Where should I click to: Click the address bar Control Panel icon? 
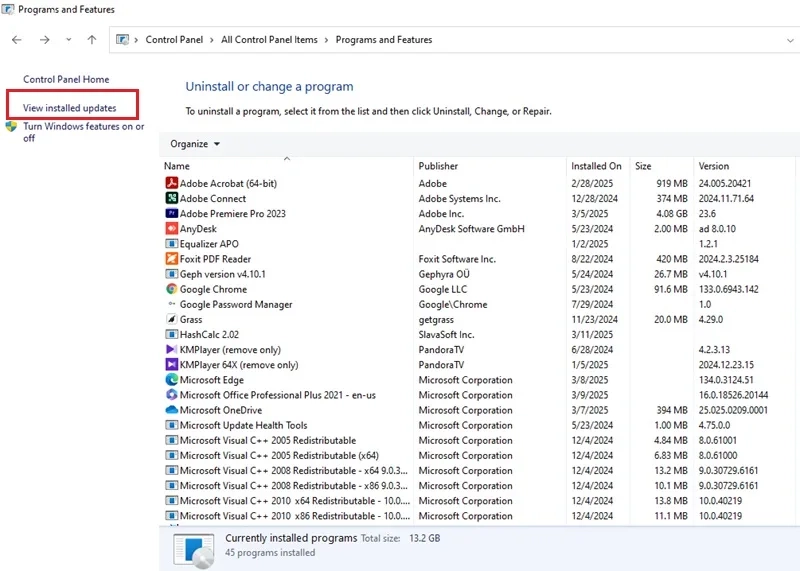point(122,39)
